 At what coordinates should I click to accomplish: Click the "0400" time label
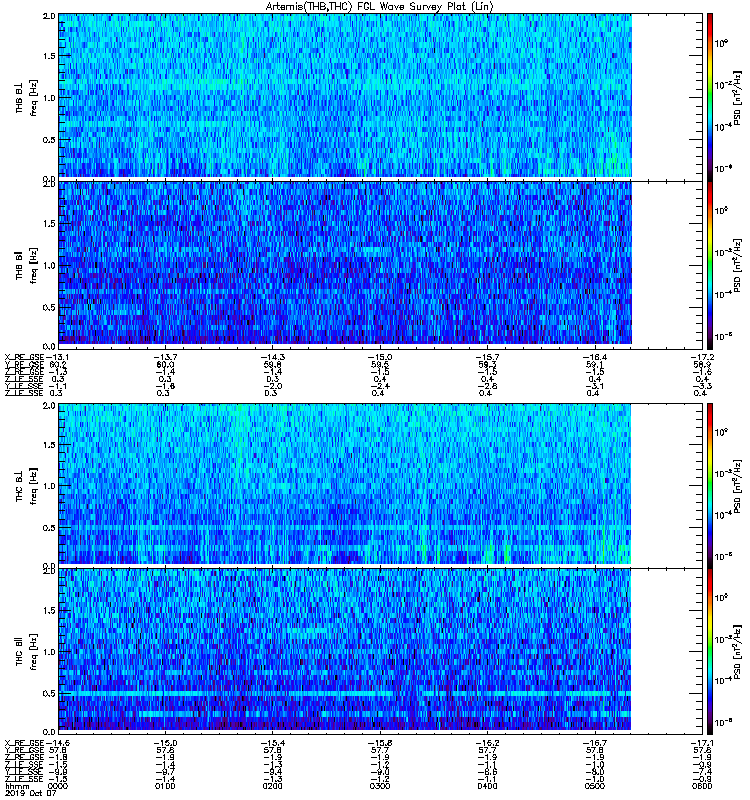[x=487, y=786]
